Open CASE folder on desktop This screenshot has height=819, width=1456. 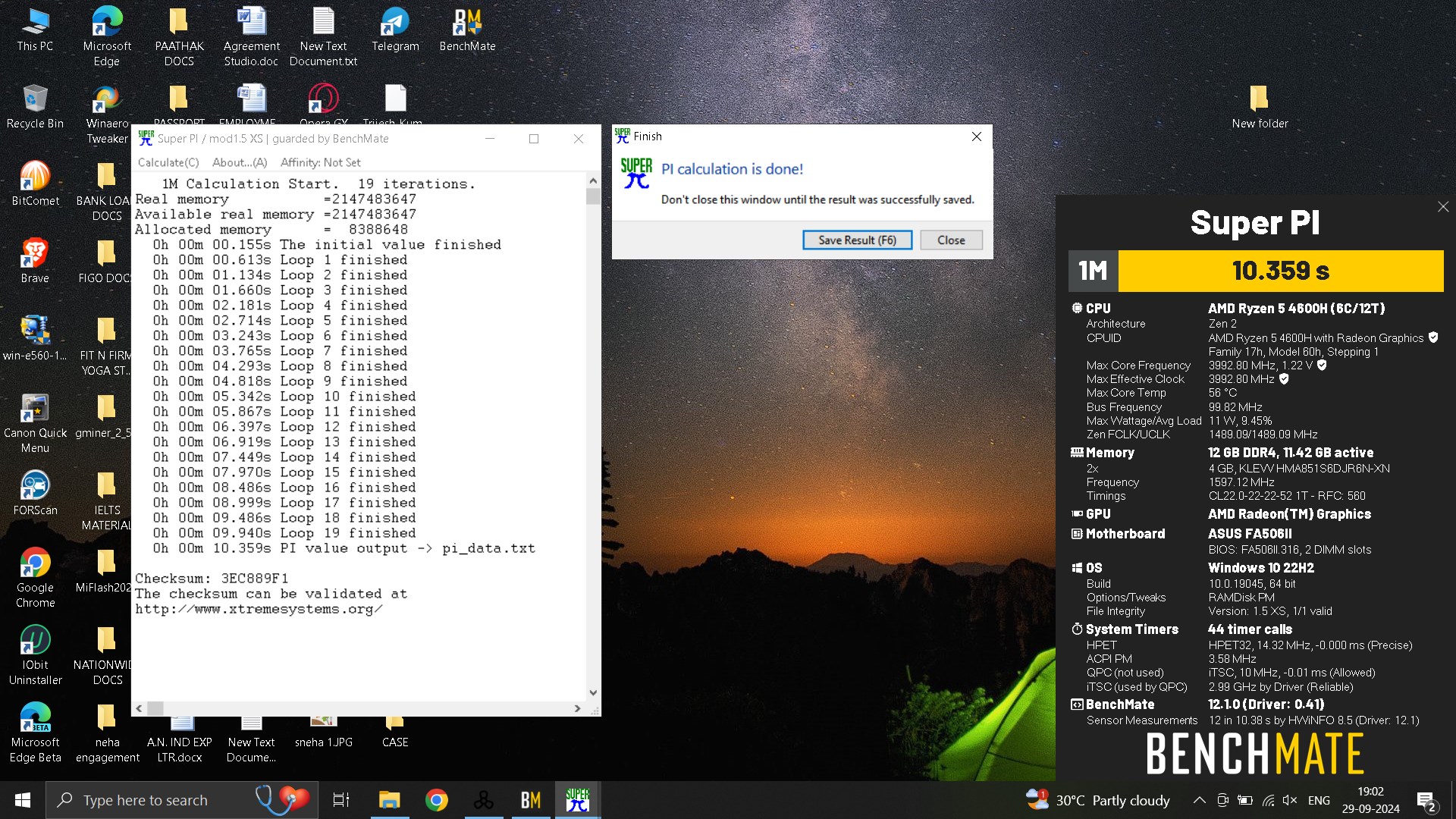coord(395,733)
